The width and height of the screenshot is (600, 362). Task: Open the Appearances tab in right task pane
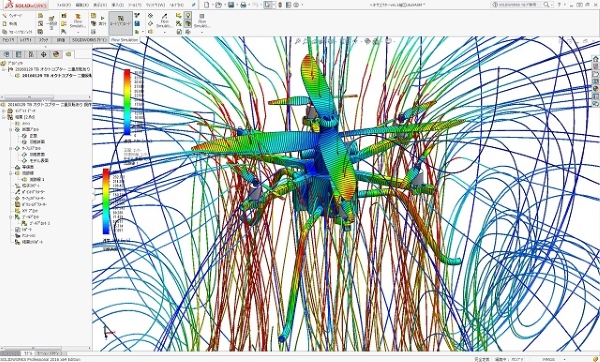click(595, 88)
